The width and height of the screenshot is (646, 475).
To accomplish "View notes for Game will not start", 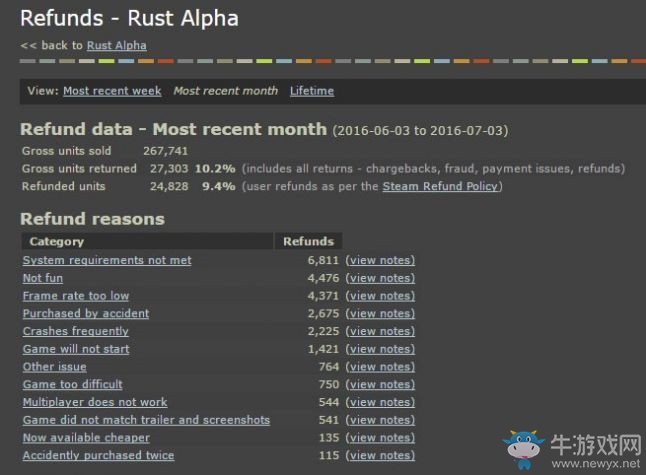I will [x=380, y=349].
